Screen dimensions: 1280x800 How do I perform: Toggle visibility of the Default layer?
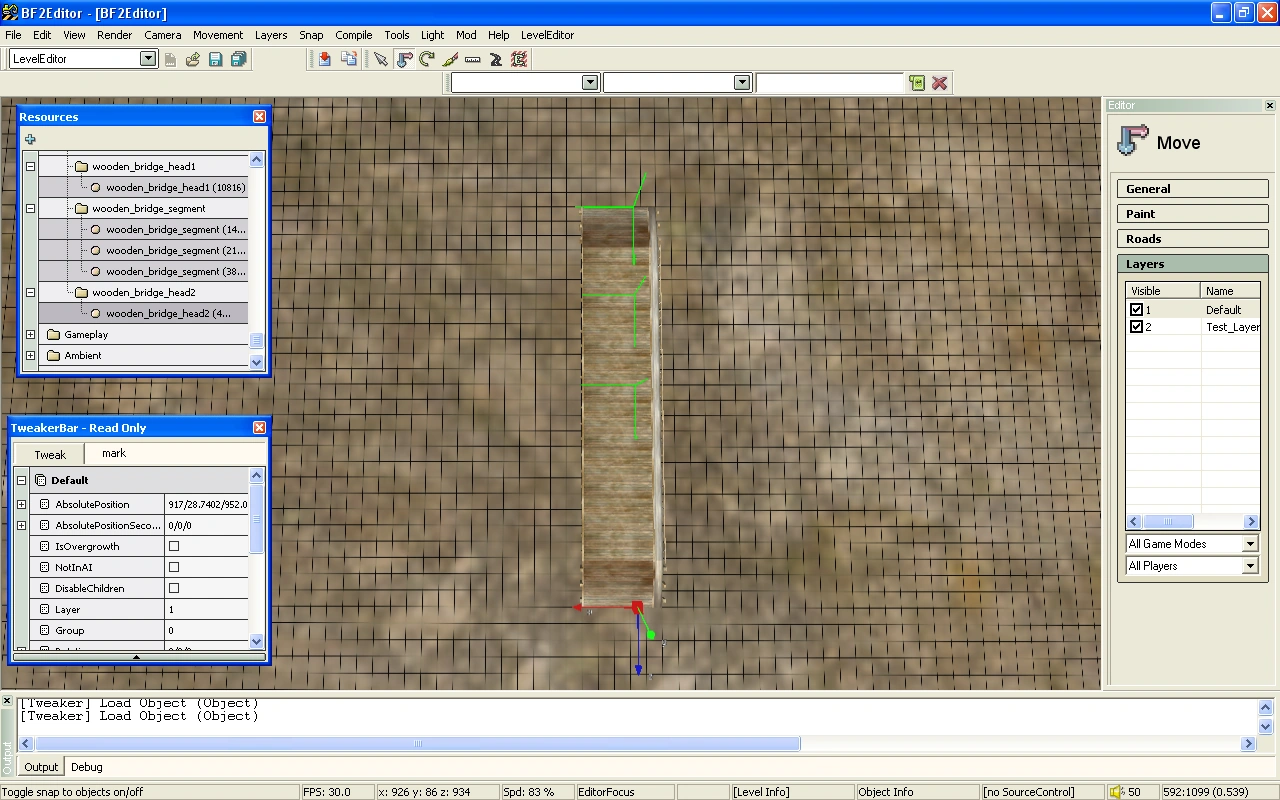click(x=1136, y=310)
